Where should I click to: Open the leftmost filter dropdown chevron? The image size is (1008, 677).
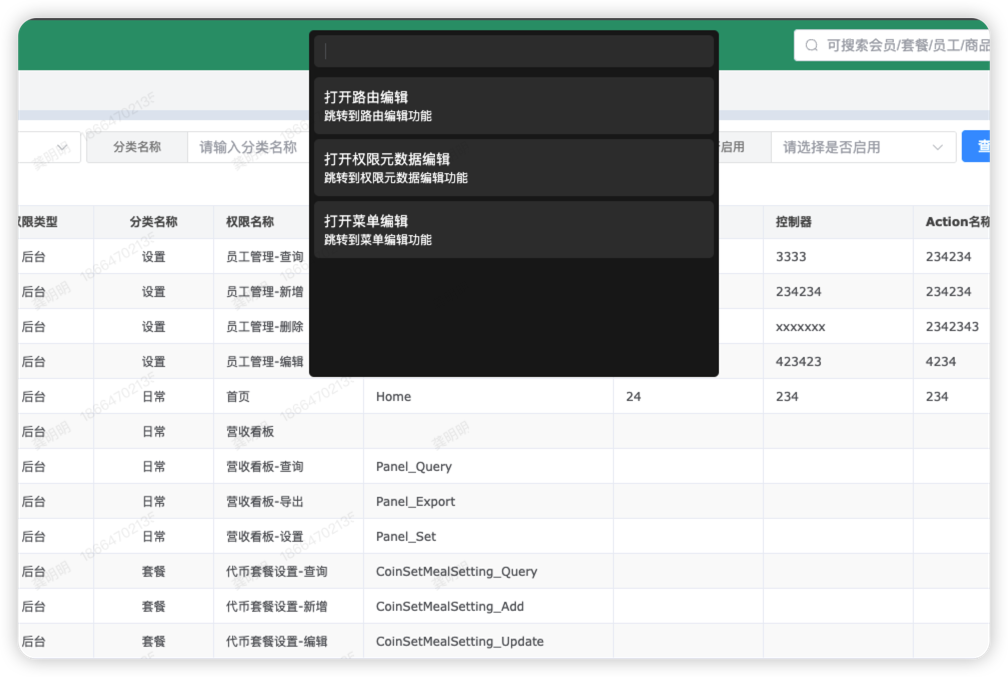click(62, 147)
